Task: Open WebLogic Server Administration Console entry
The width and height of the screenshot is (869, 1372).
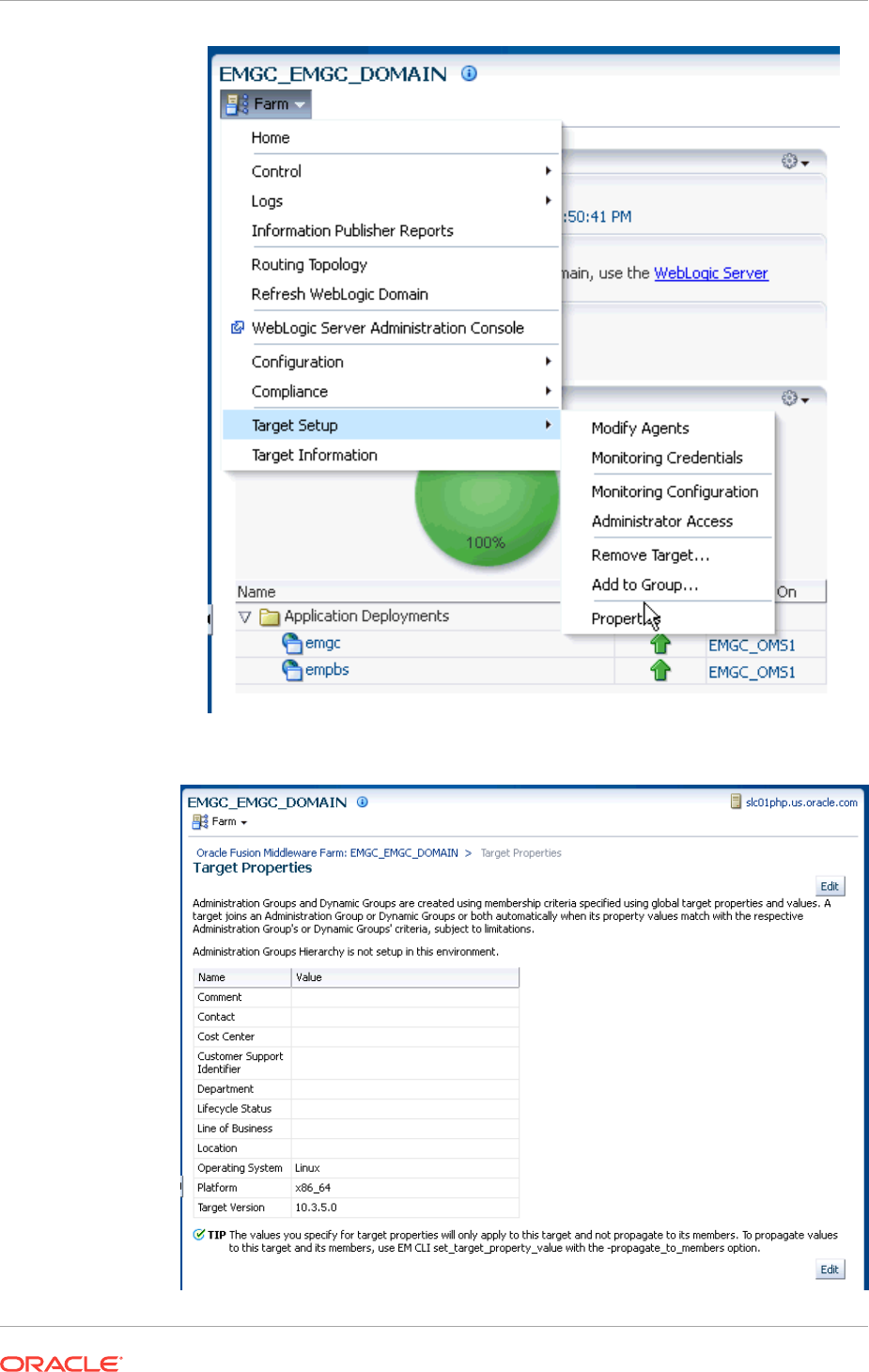Action: tap(388, 328)
